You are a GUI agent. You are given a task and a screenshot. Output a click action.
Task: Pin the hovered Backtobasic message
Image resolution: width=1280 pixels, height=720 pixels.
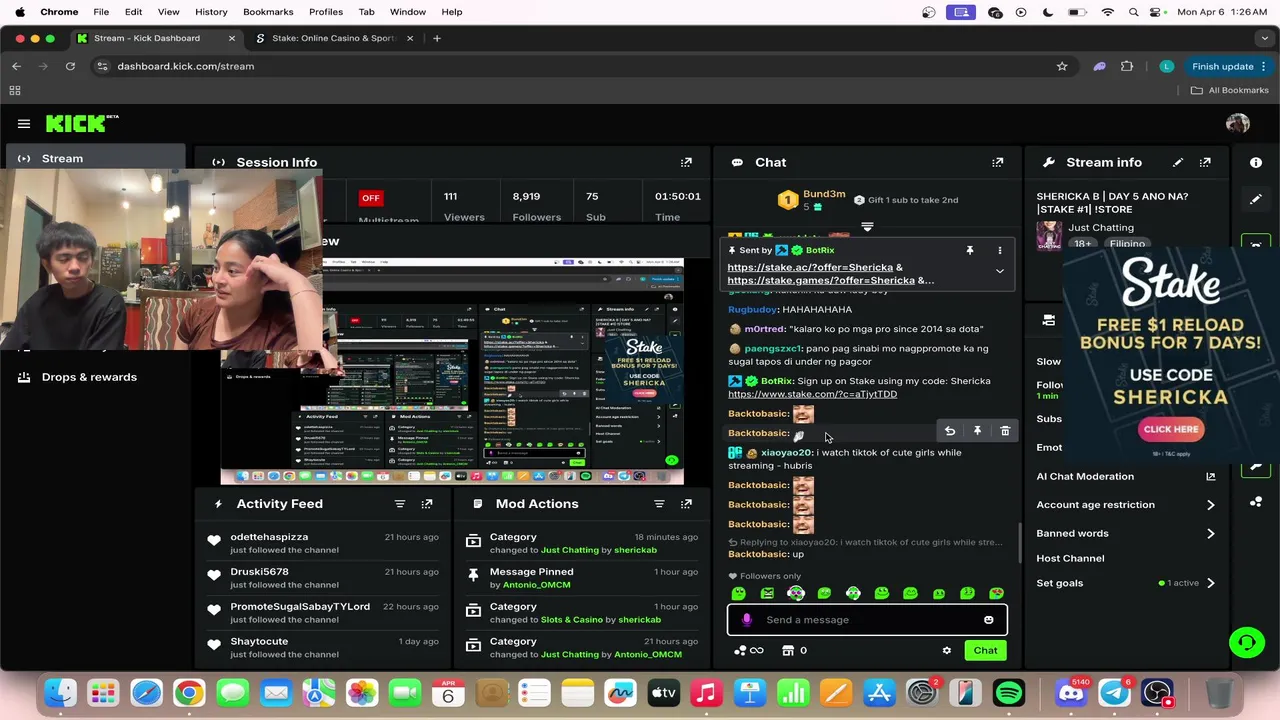tap(977, 431)
